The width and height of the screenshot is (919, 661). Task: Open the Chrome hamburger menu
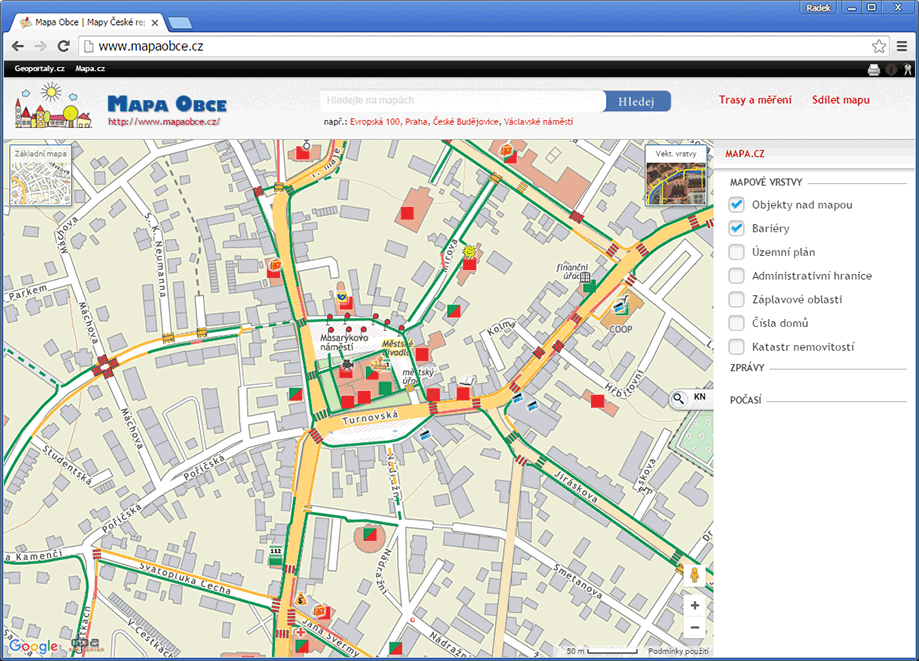tap(902, 46)
